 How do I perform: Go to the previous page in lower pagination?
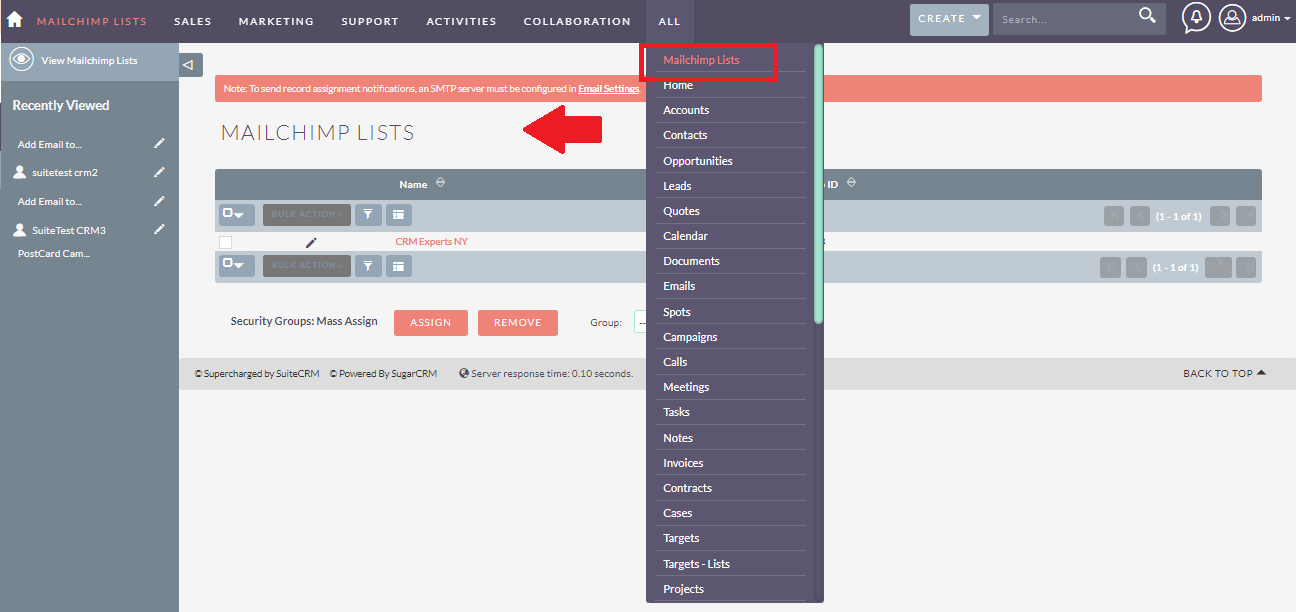(x=1137, y=267)
